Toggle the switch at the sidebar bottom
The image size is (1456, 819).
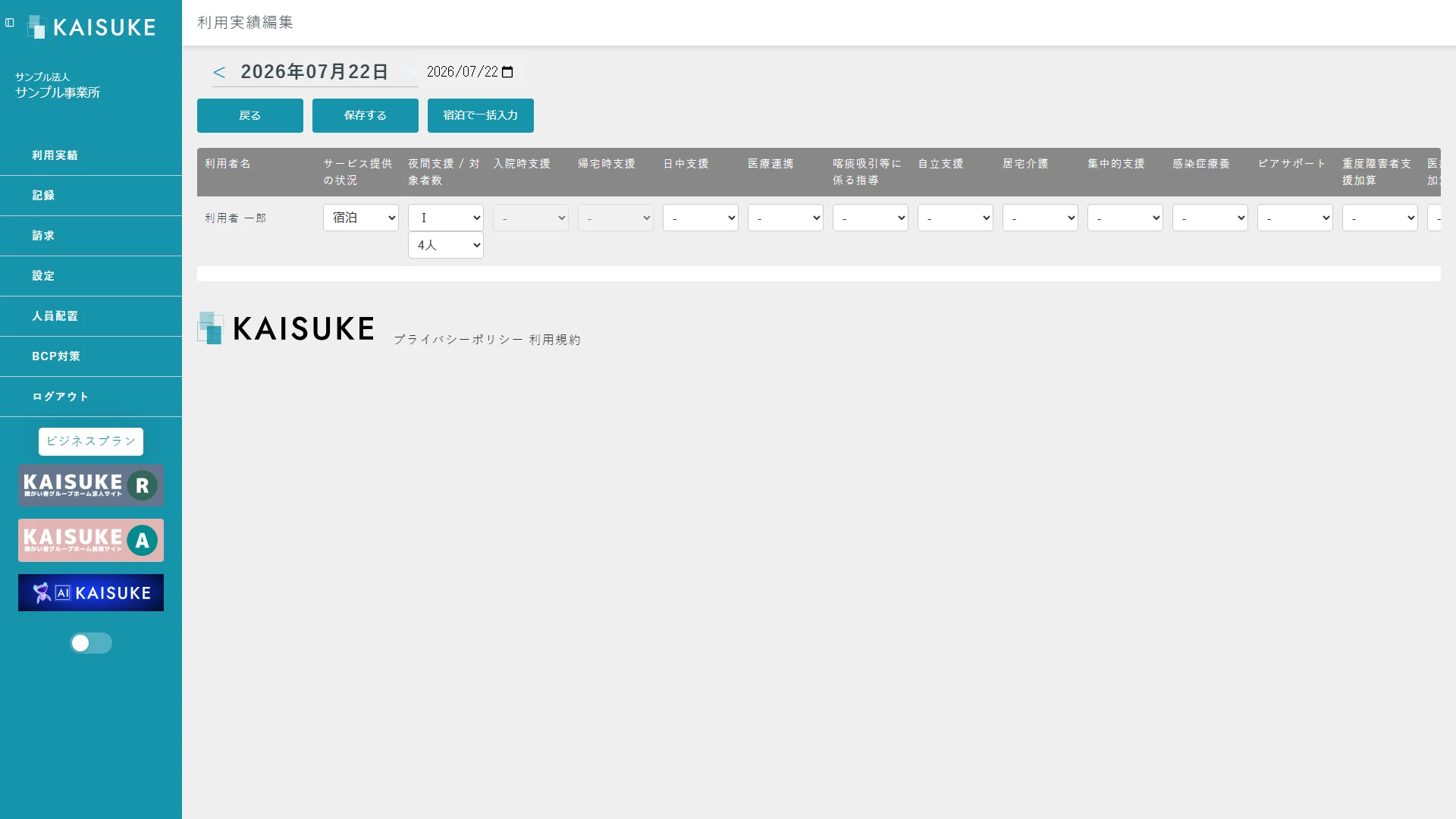[91, 643]
